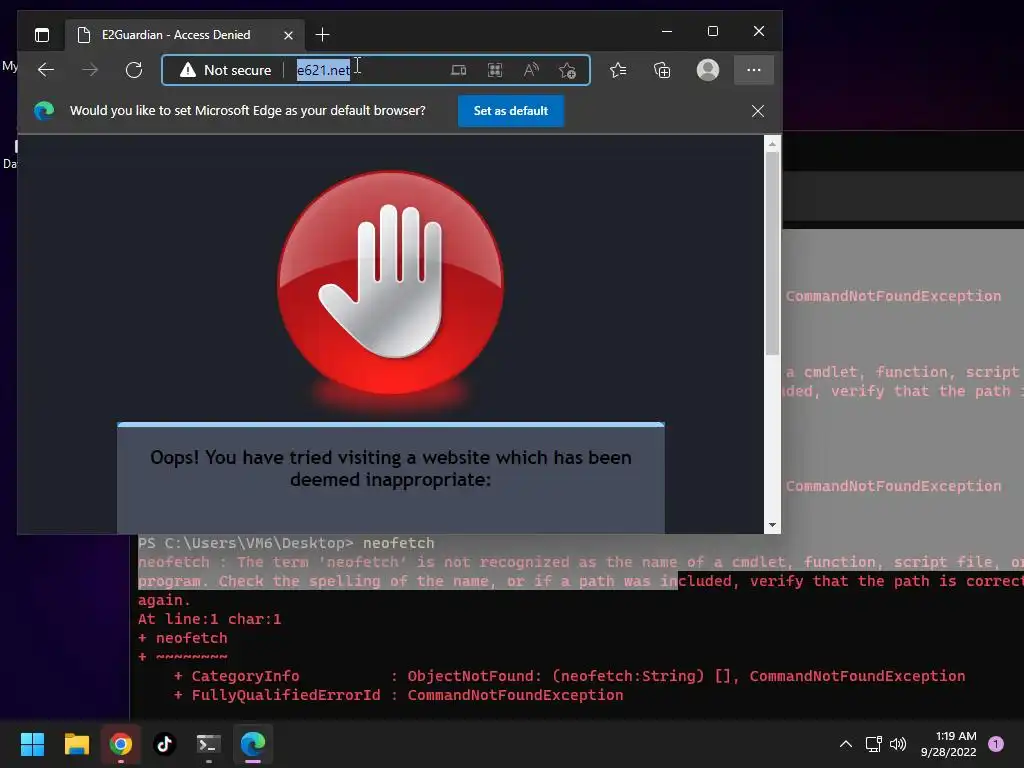Image resolution: width=1024 pixels, height=768 pixels.
Task: Open the Edge profile avatar
Action: [x=708, y=70]
